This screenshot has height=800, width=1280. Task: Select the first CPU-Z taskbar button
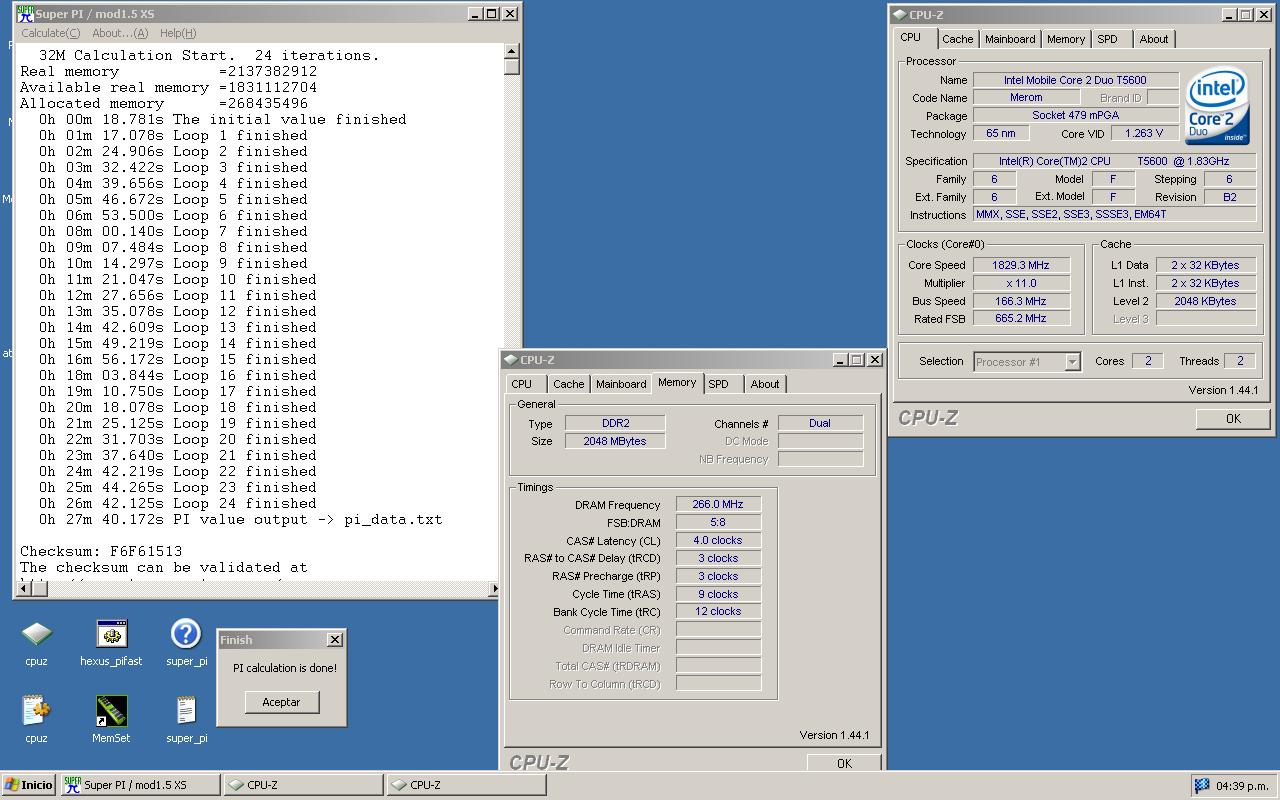303,785
